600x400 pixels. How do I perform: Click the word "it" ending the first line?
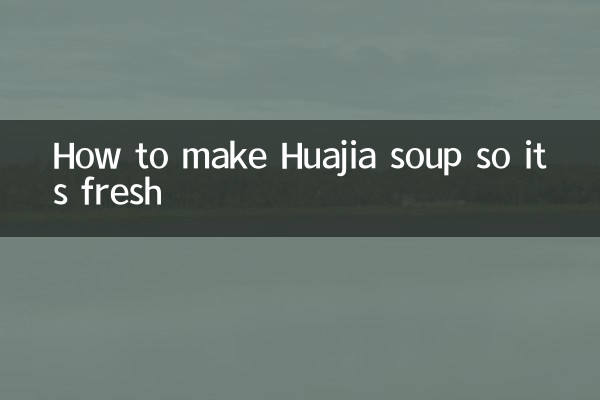(x=535, y=156)
